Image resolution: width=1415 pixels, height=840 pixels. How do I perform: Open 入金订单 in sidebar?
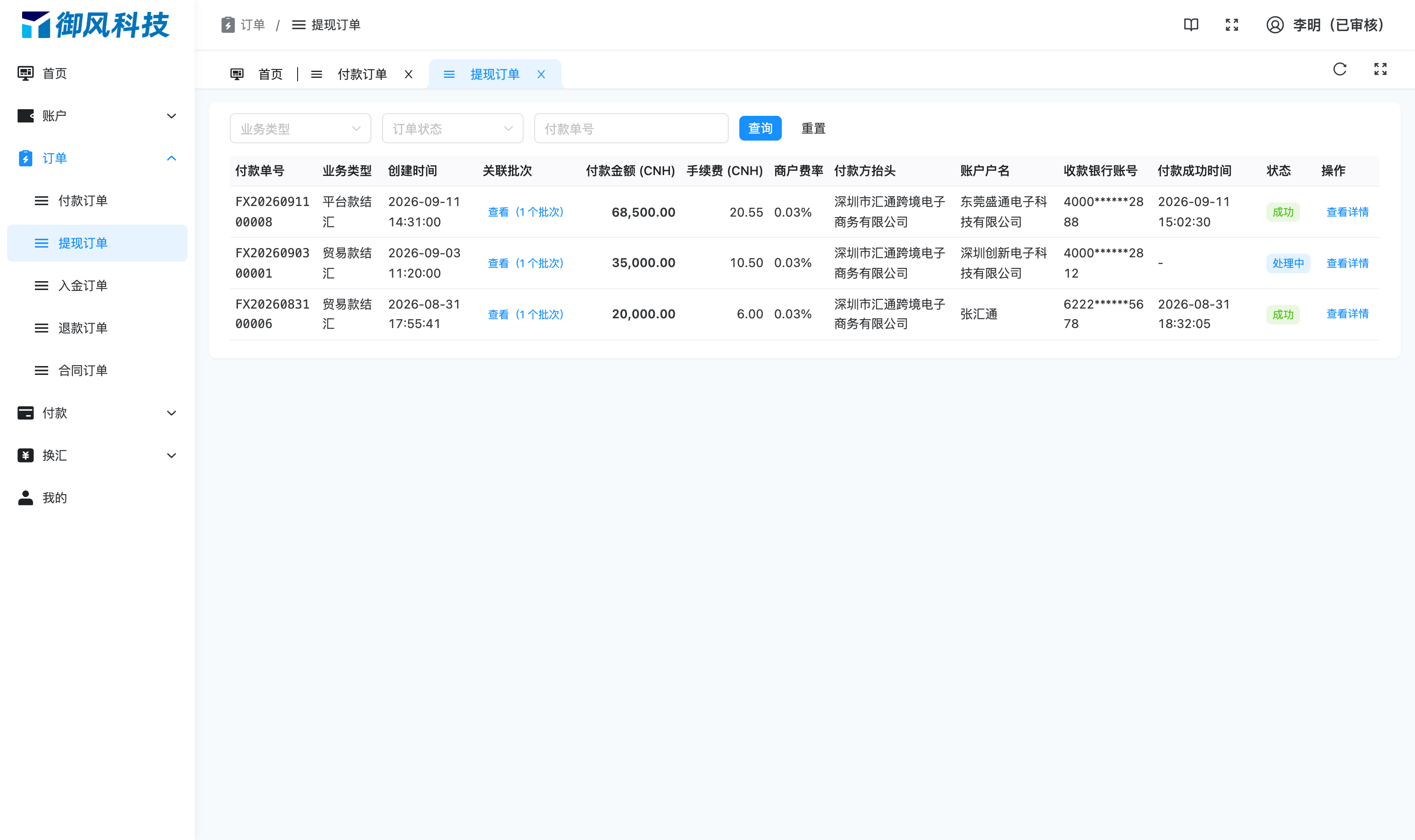(97, 286)
